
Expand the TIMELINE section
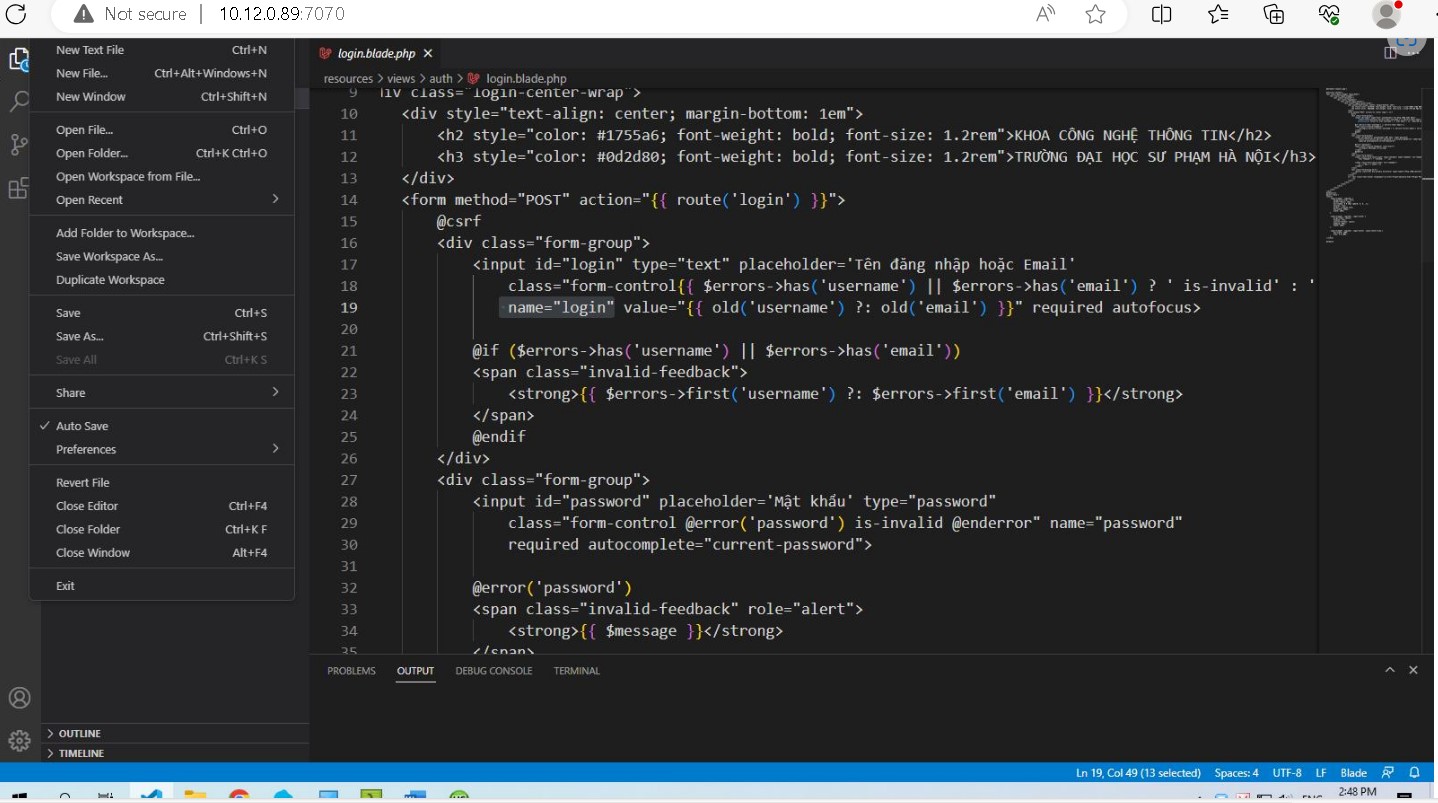(80, 754)
